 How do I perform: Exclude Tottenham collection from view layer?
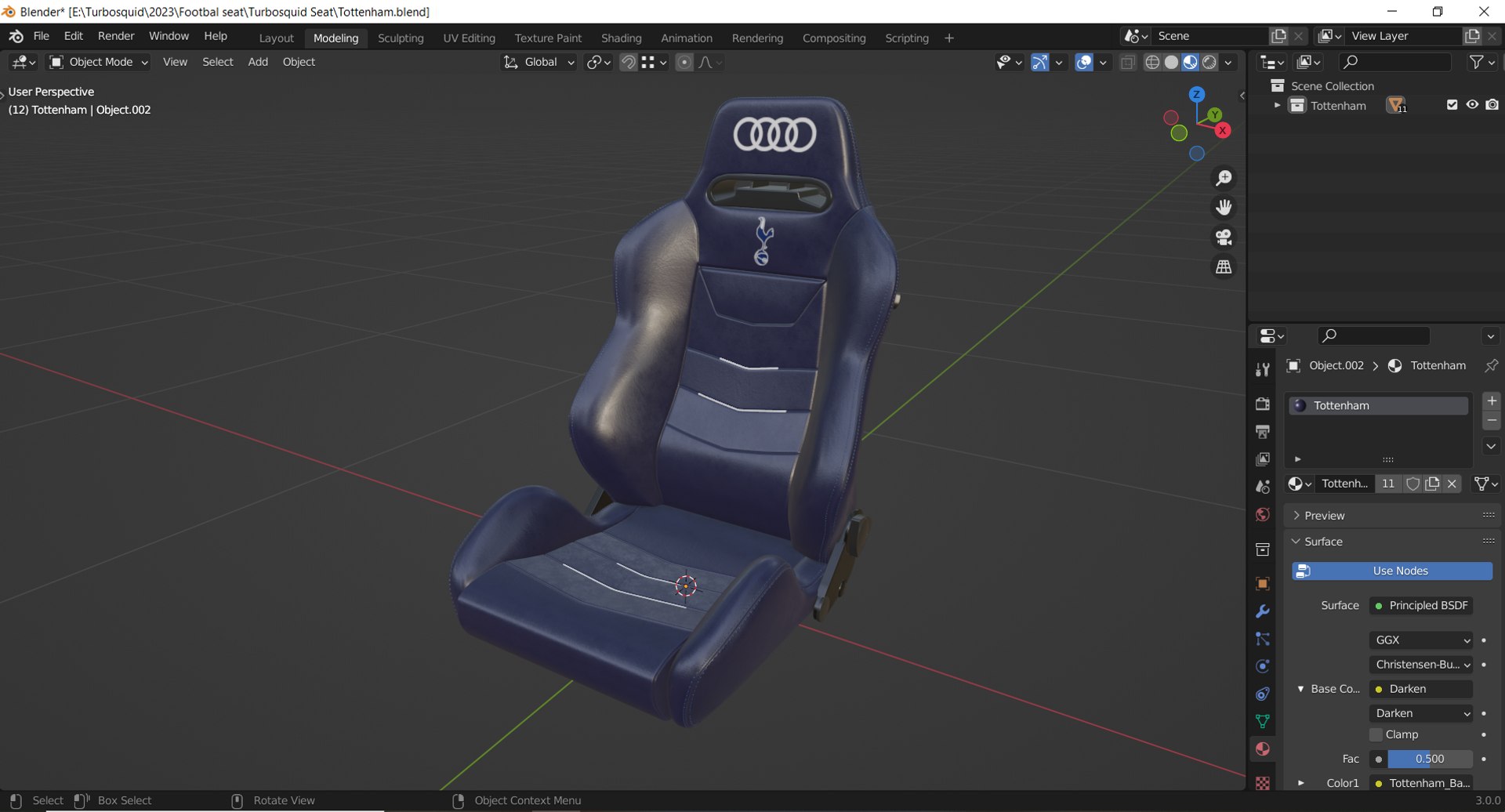click(1452, 105)
